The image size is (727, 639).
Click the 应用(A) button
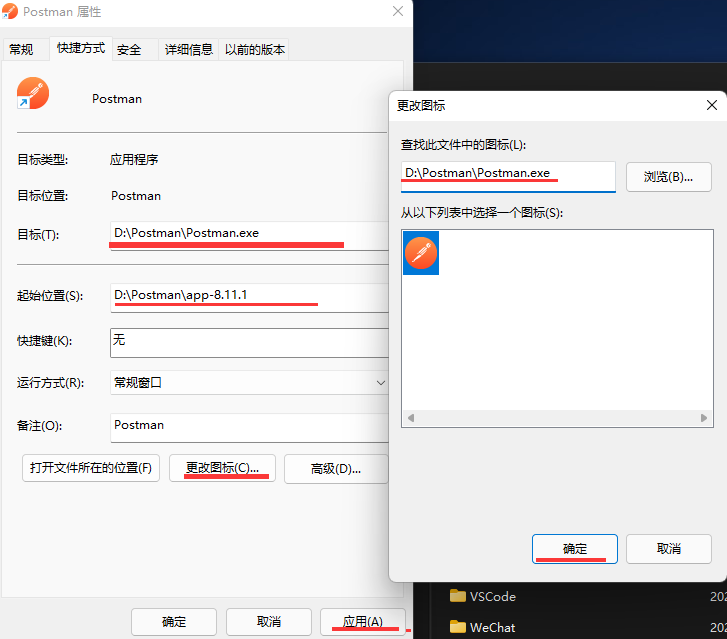(x=363, y=622)
